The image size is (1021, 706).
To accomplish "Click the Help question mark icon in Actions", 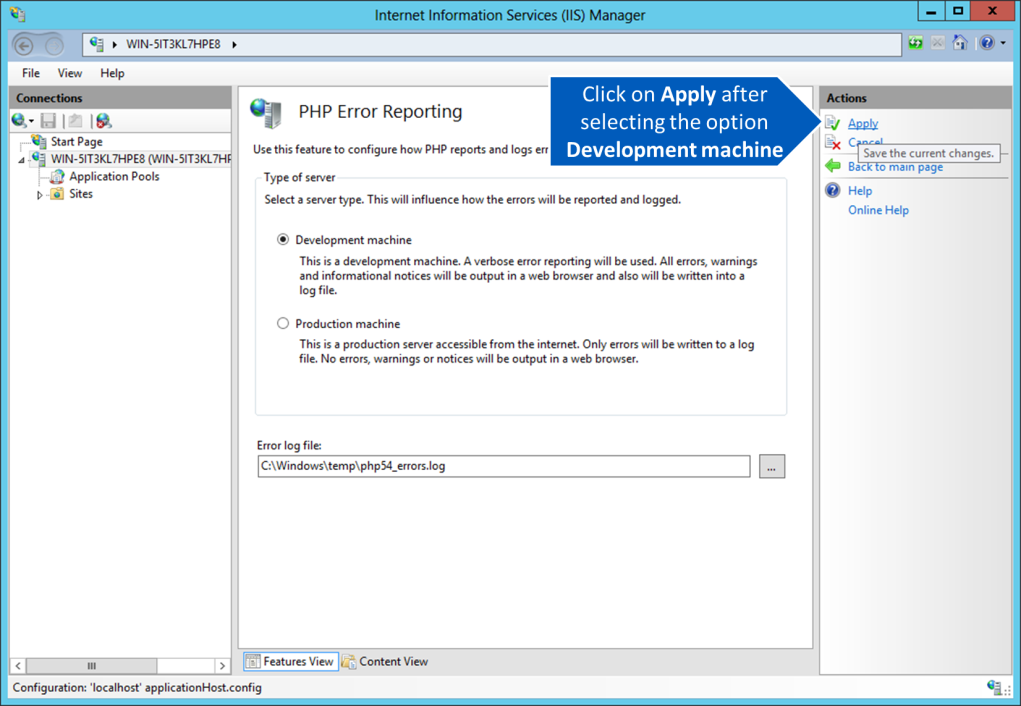I will point(833,190).
